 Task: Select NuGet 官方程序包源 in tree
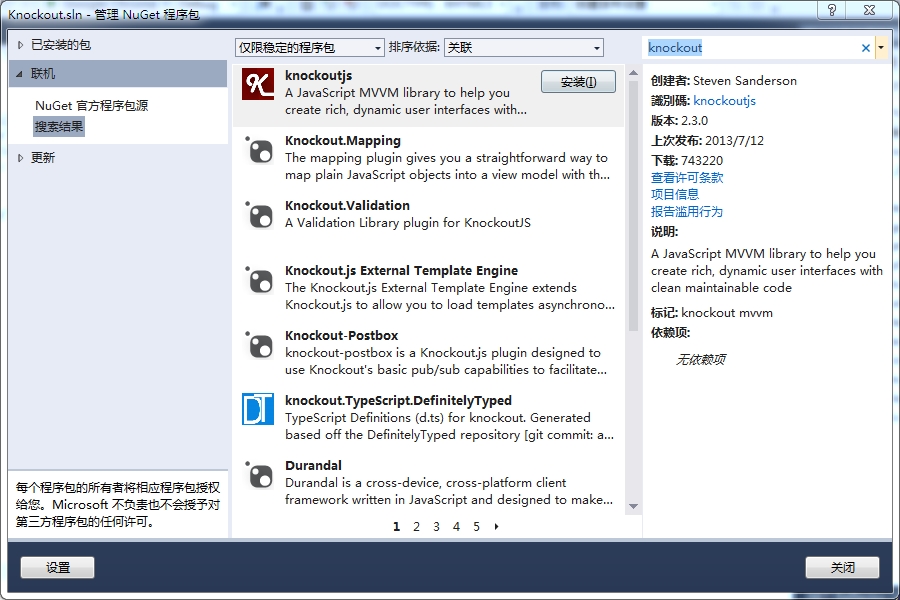coord(91,106)
